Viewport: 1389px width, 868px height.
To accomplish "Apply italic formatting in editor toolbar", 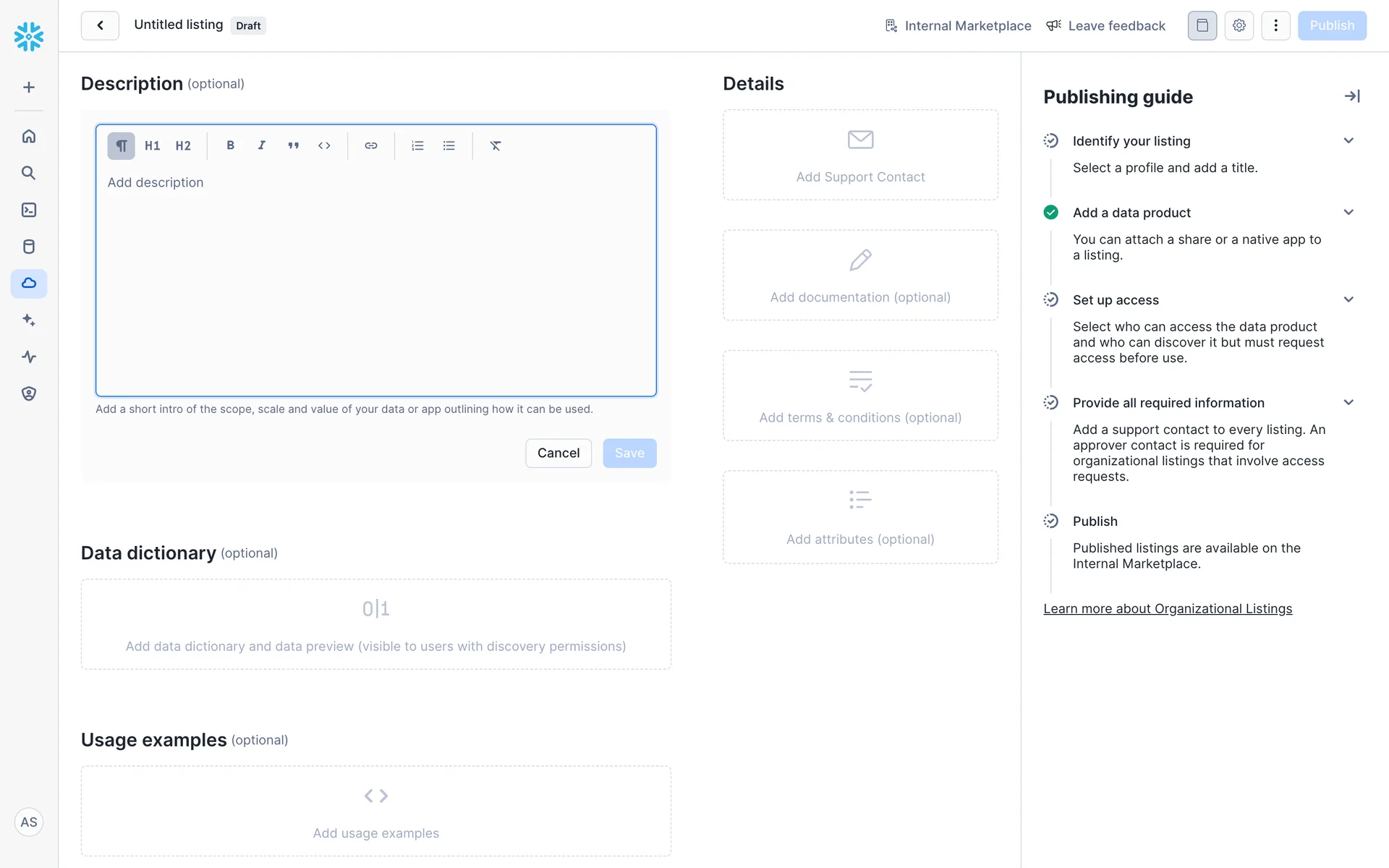I will point(261,145).
